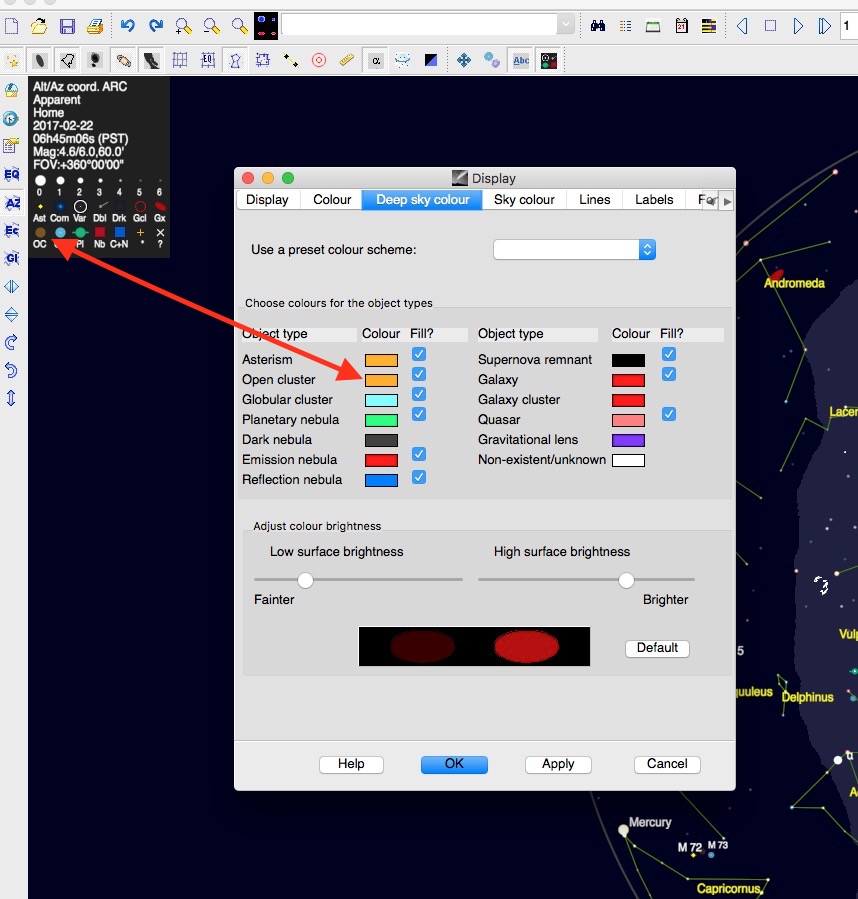
Task: Click the Abc labels toolbar icon
Action: (x=521, y=60)
